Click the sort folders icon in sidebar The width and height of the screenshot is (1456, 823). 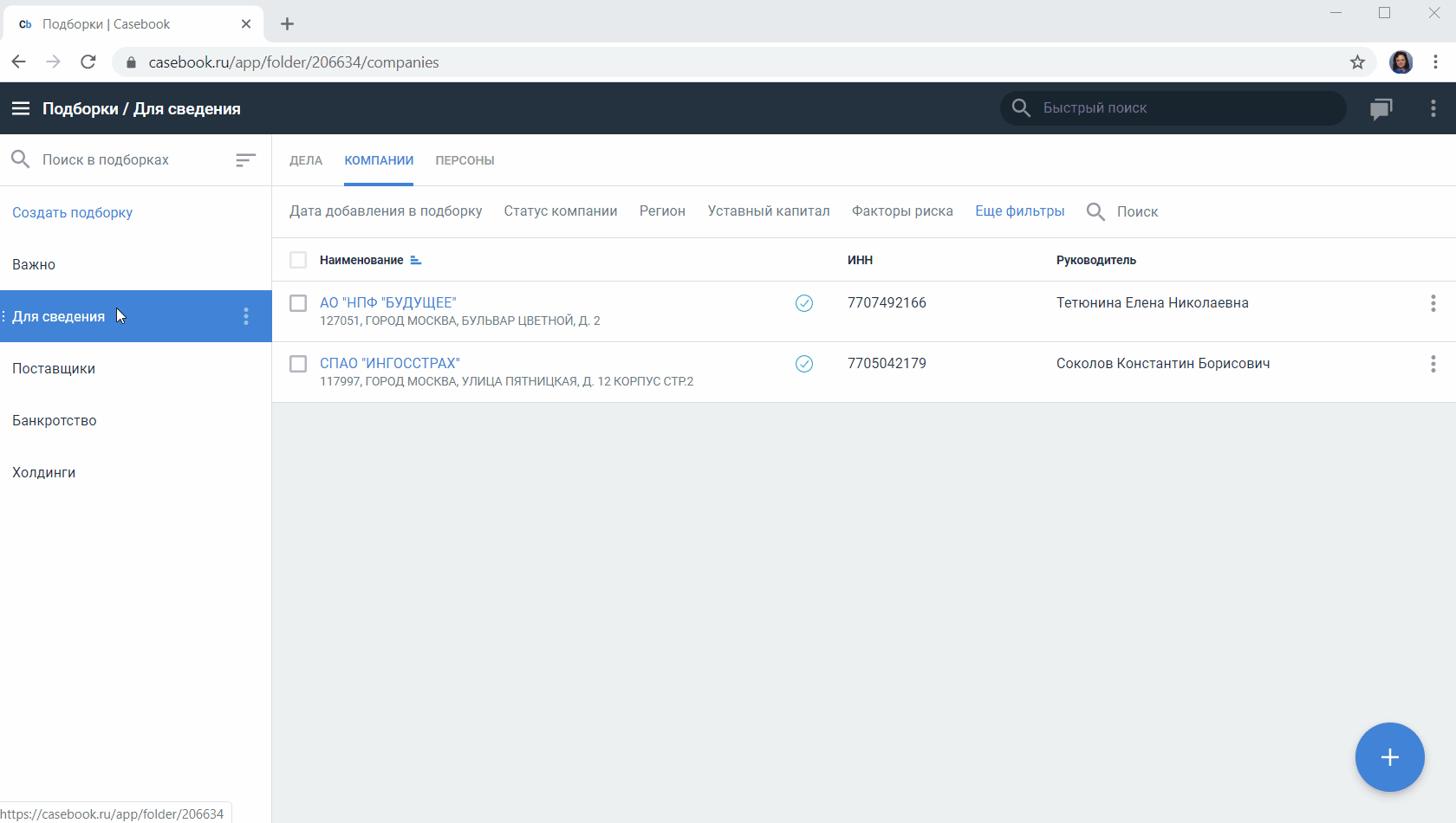coord(246,159)
